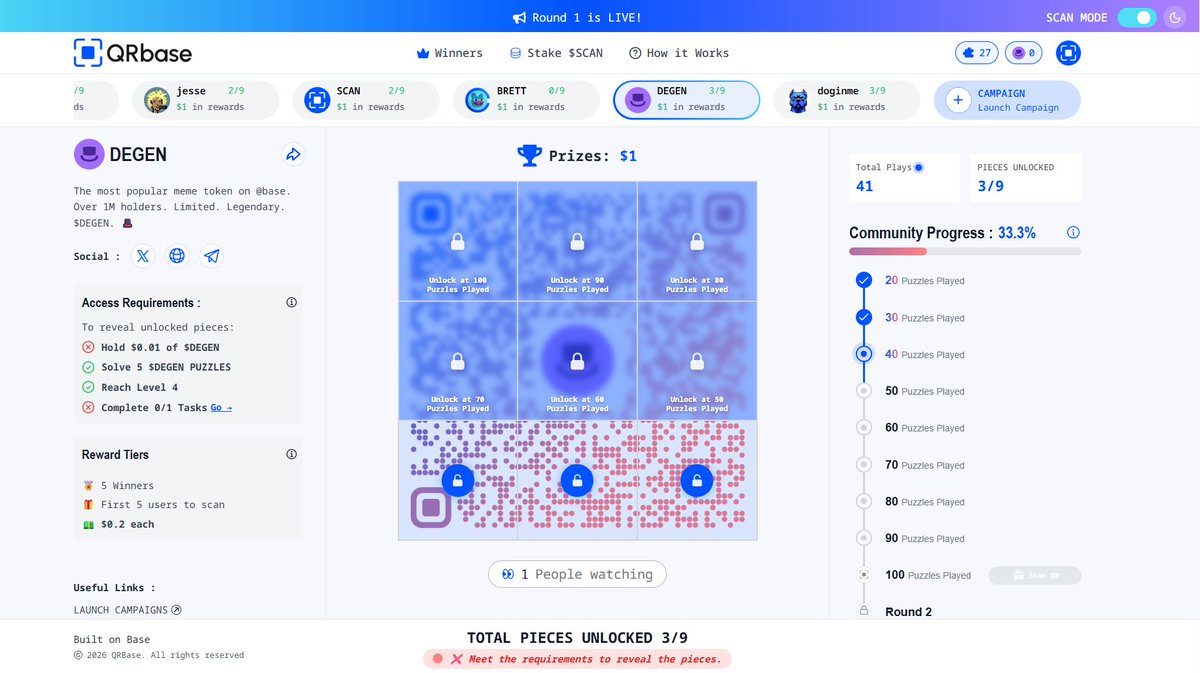This screenshot has height=673, width=1200.
Task: Open the DEGEN hat balance showing 0
Action: [1025, 53]
